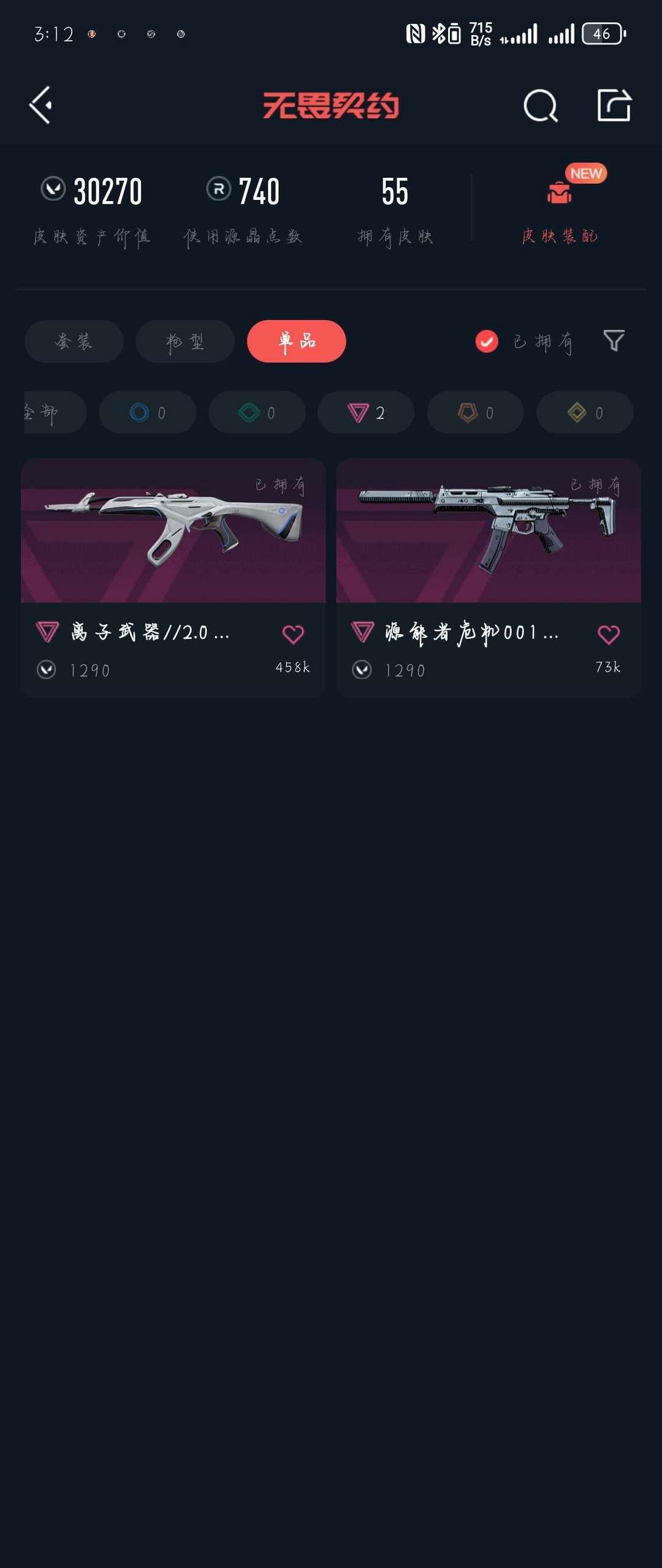Filter by blue circle tier
The height and width of the screenshot is (1568, 662).
point(148,413)
